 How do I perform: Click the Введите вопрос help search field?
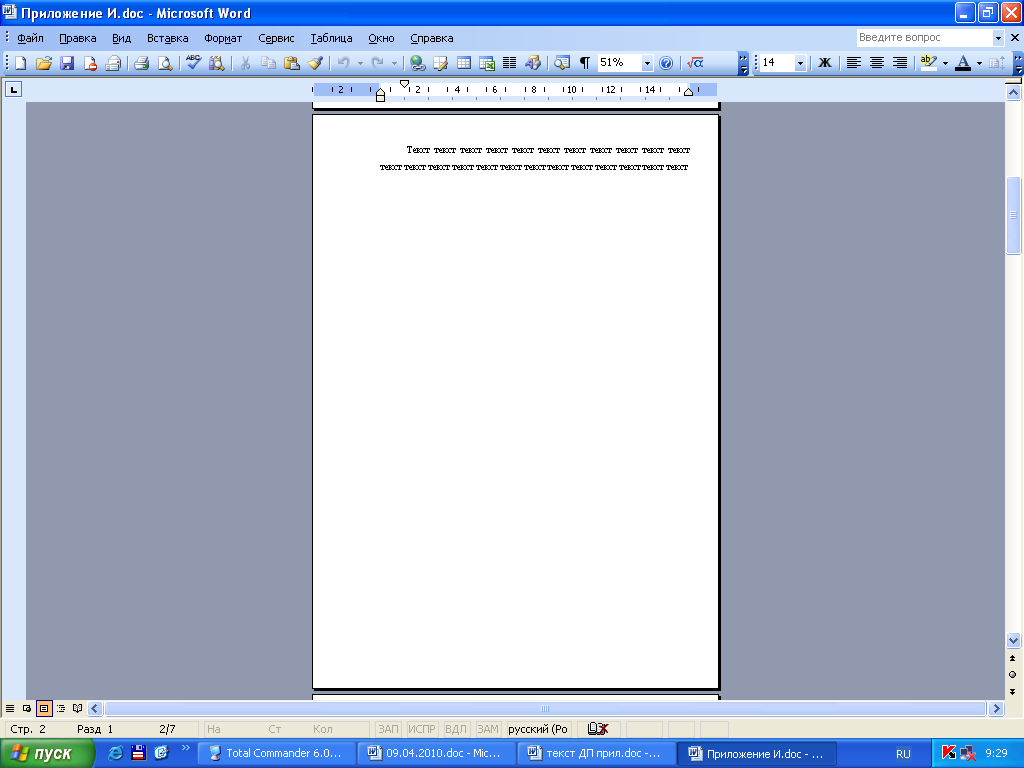pos(924,37)
